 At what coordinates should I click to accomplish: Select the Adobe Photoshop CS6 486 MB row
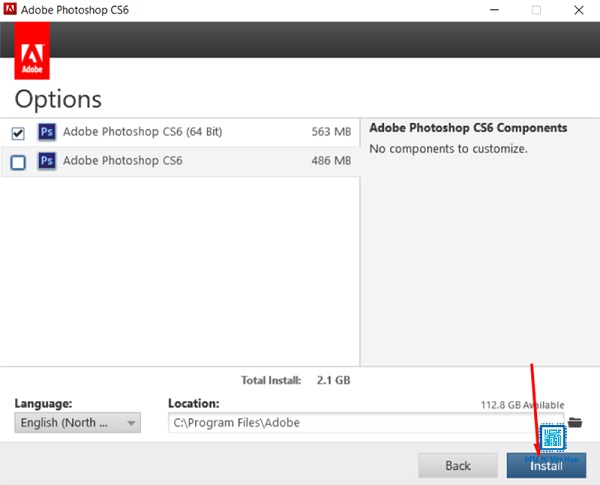click(x=180, y=162)
